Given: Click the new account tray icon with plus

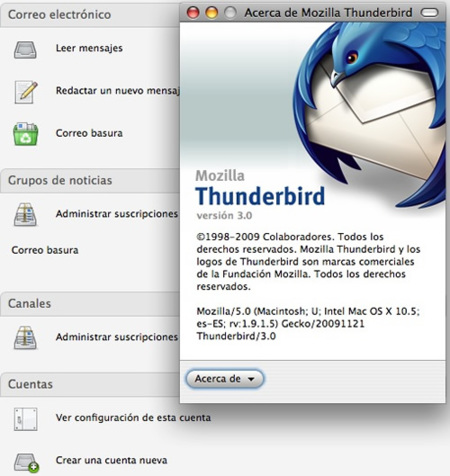Looking at the screenshot, I should pyautogui.click(x=26, y=462).
